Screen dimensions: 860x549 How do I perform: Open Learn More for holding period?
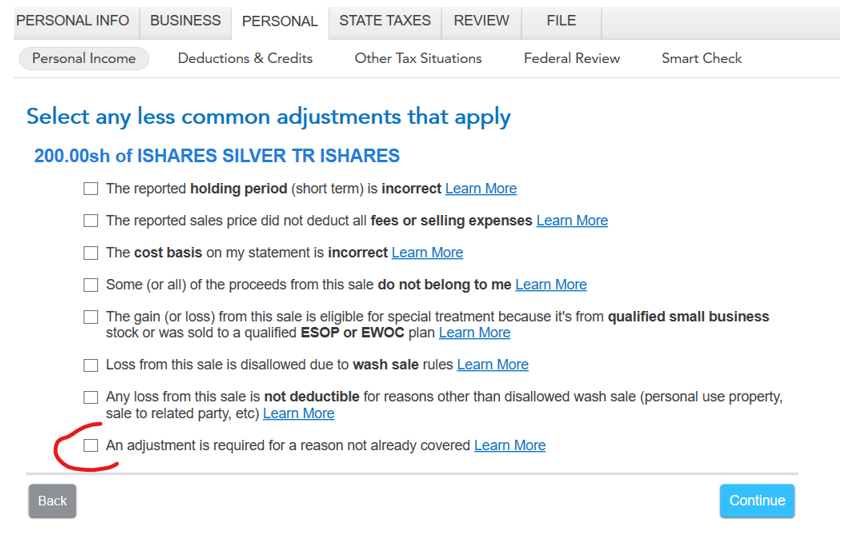tap(480, 189)
